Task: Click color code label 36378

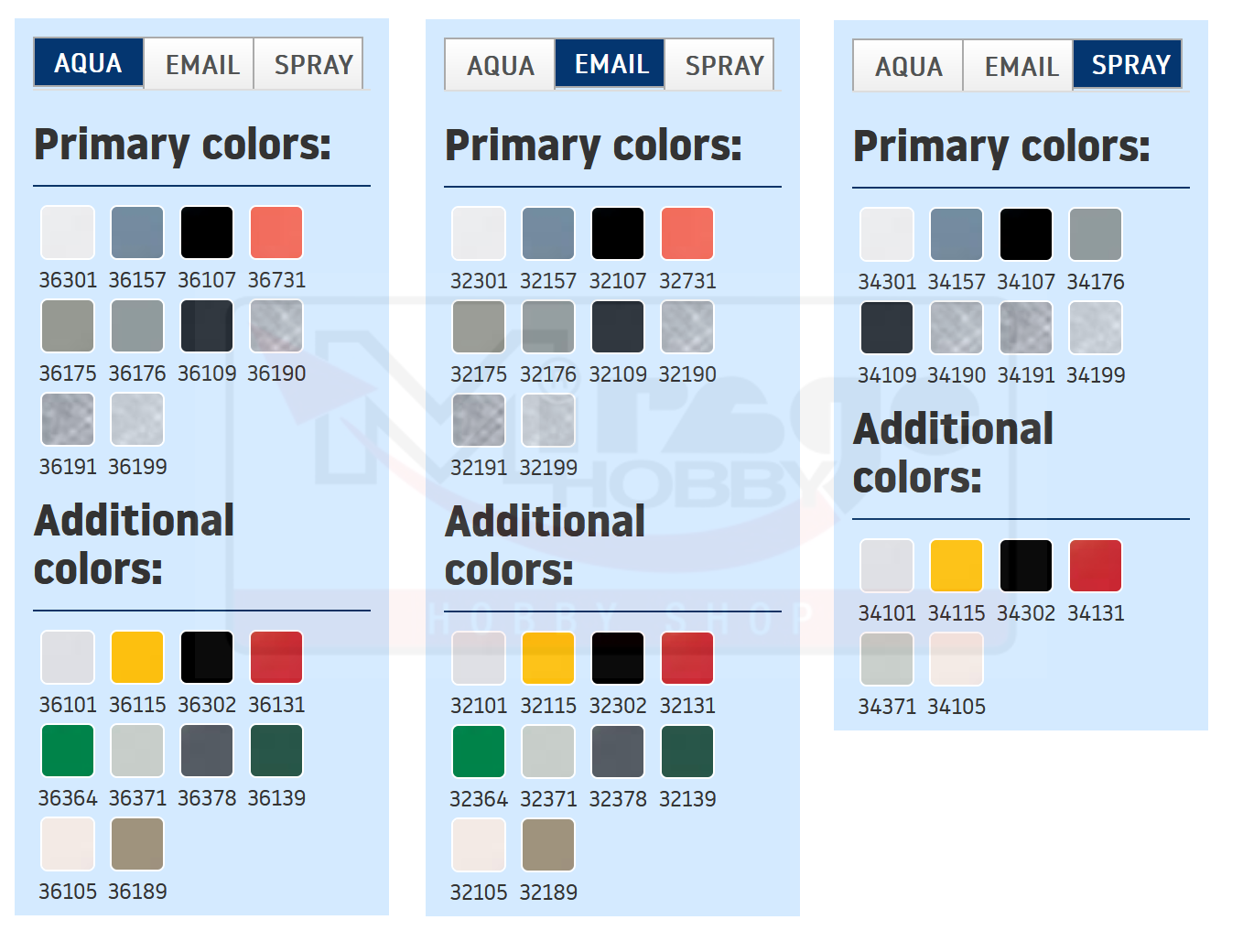Action: coord(207,798)
